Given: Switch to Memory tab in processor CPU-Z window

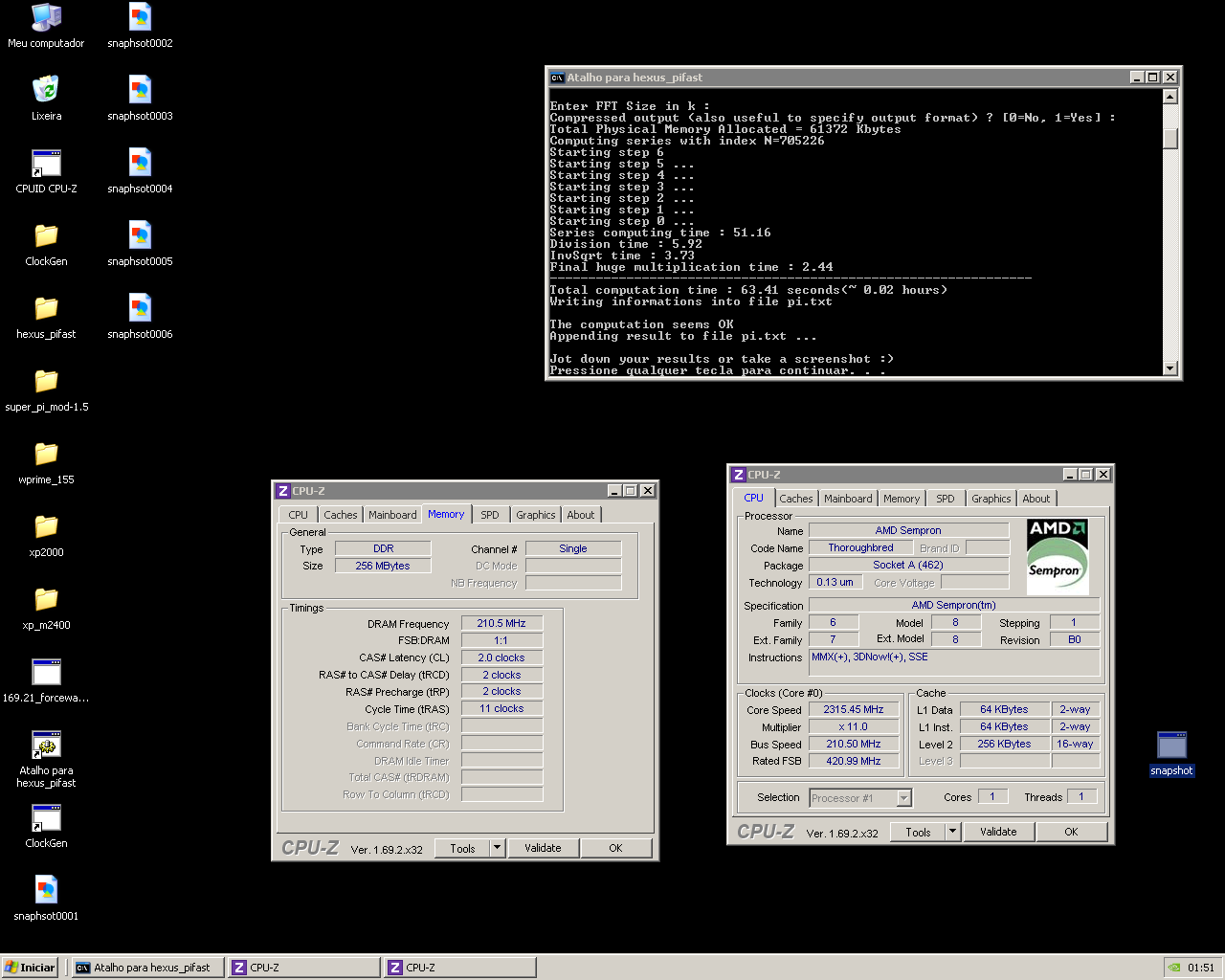Looking at the screenshot, I should point(902,499).
